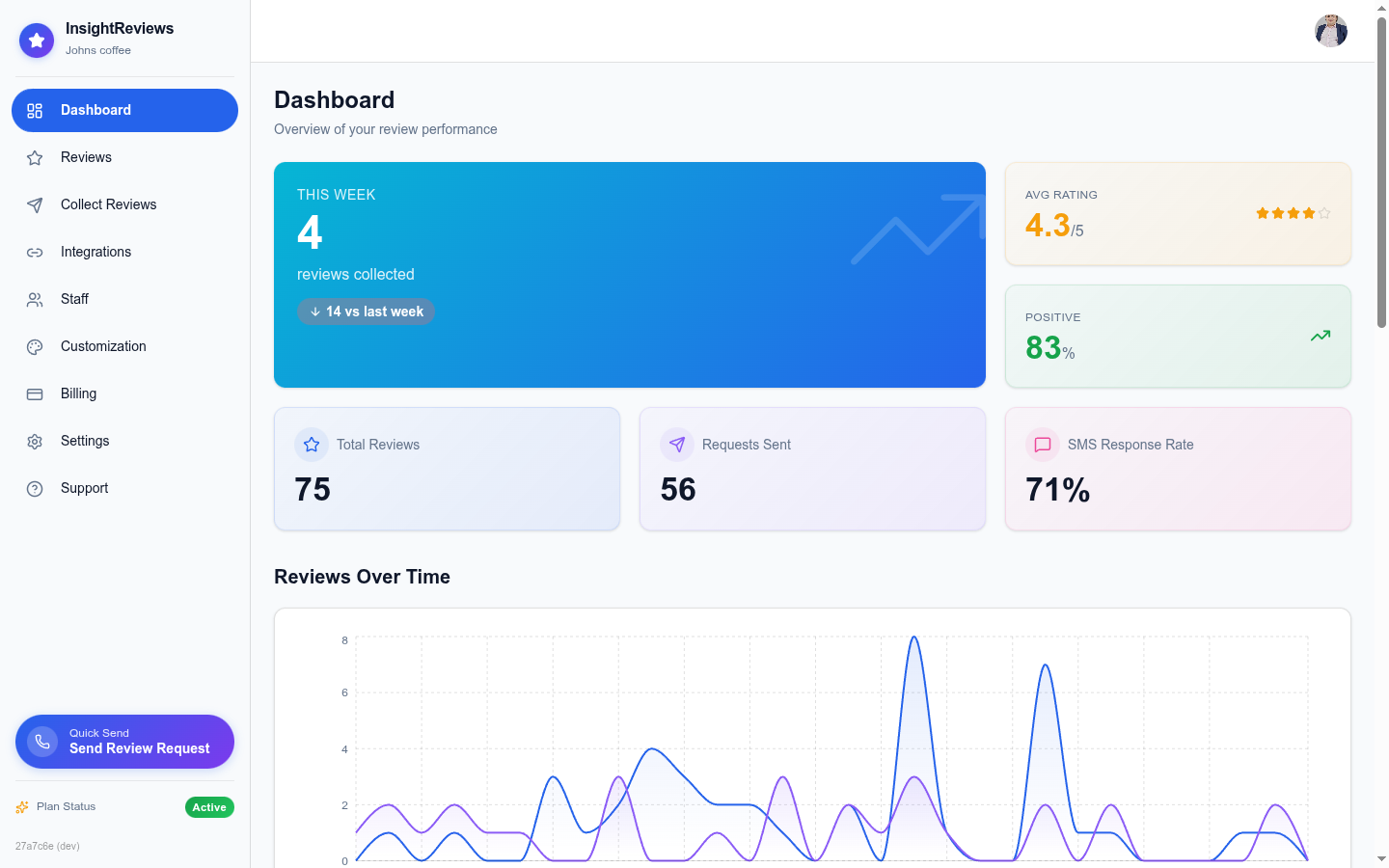Click the Staff people icon
Viewport: 1389px width, 868px height.
tap(35, 299)
